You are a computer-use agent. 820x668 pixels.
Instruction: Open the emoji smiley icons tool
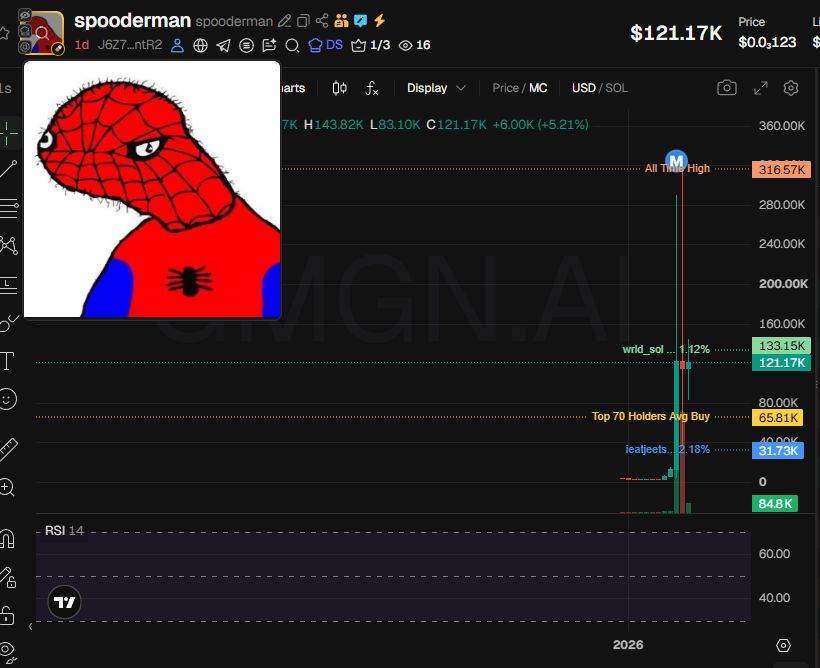[x=7, y=400]
